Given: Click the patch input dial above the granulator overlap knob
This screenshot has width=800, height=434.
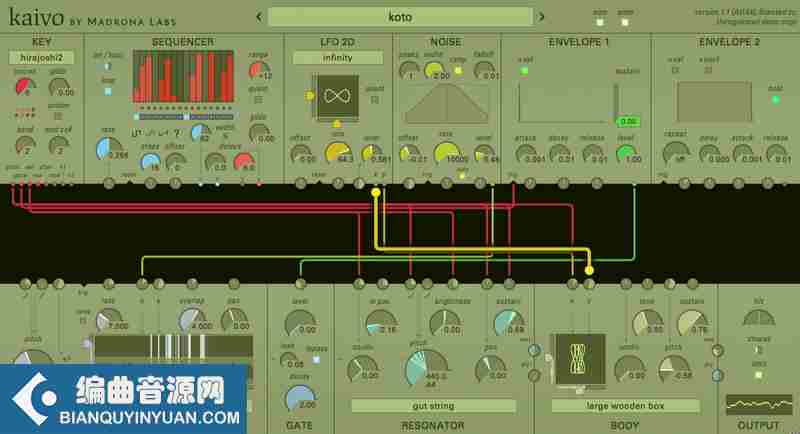Looking at the screenshot, I should (x=192, y=283).
